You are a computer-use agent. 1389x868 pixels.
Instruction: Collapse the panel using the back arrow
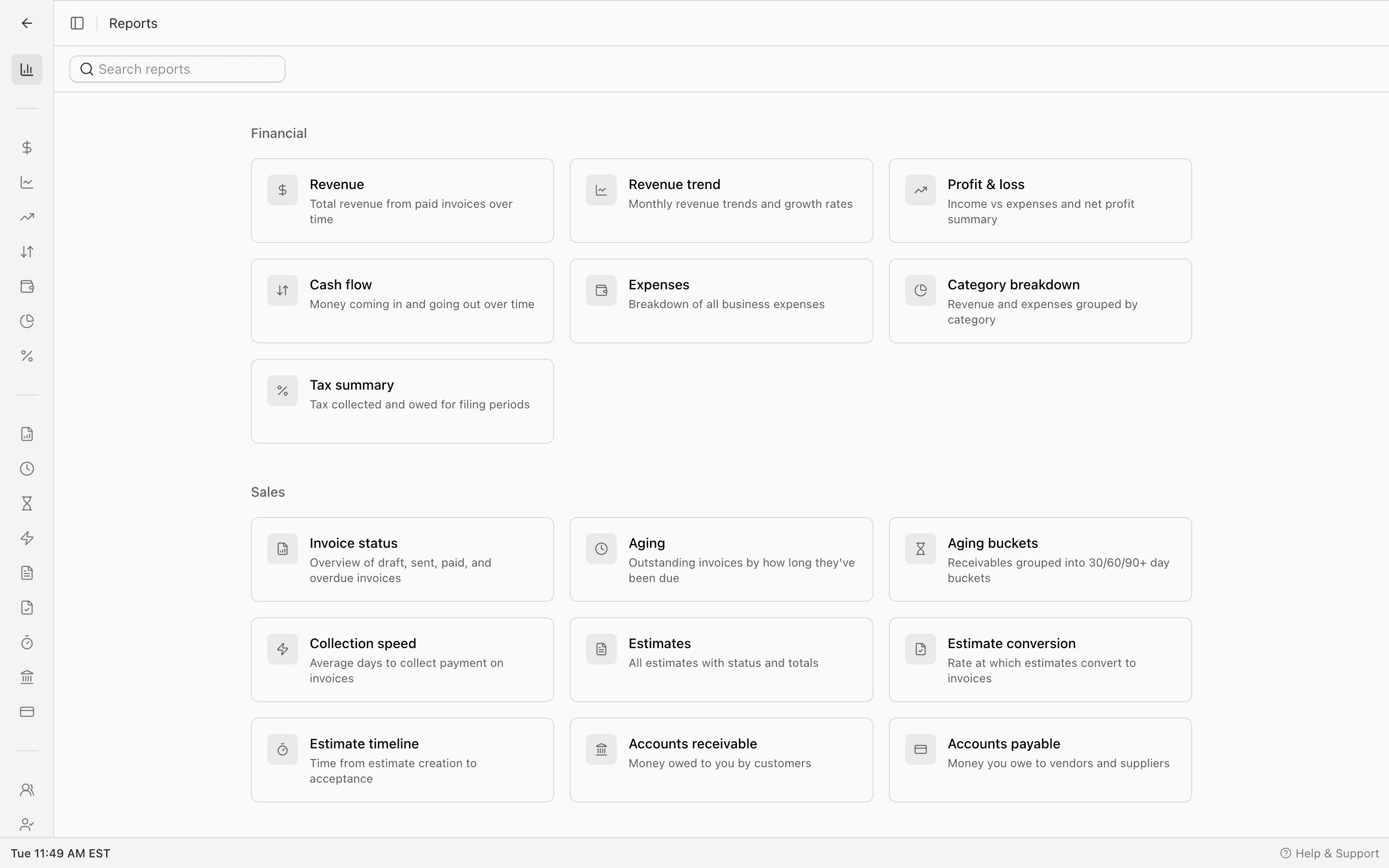tap(26, 23)
